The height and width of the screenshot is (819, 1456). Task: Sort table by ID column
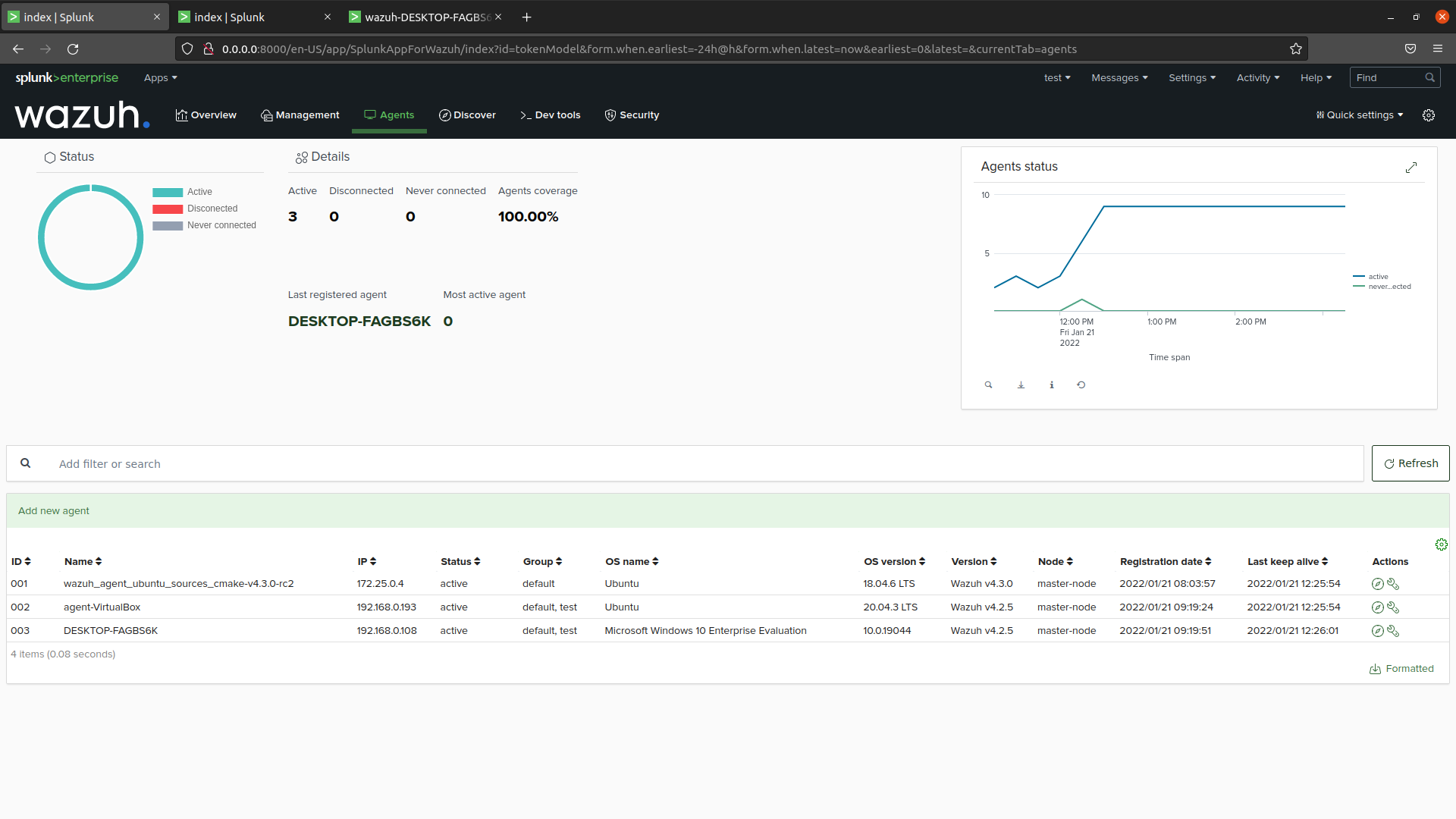[21, 562]
